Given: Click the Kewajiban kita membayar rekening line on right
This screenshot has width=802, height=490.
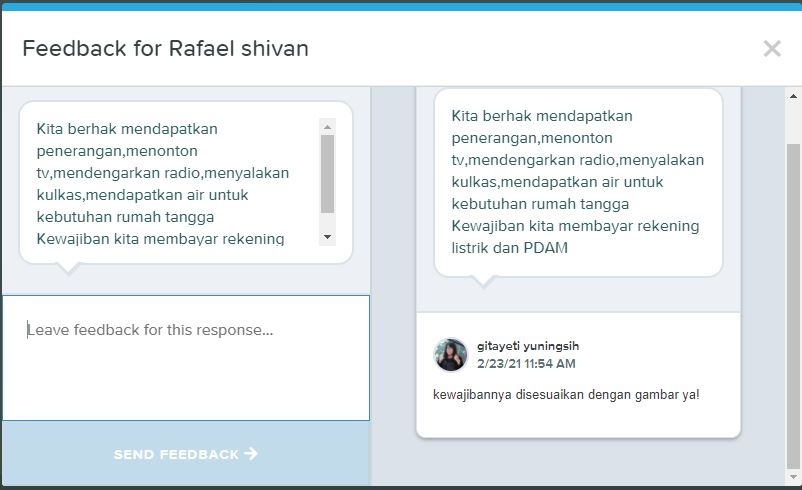Looking at the screenshot, I should [575, 226].
